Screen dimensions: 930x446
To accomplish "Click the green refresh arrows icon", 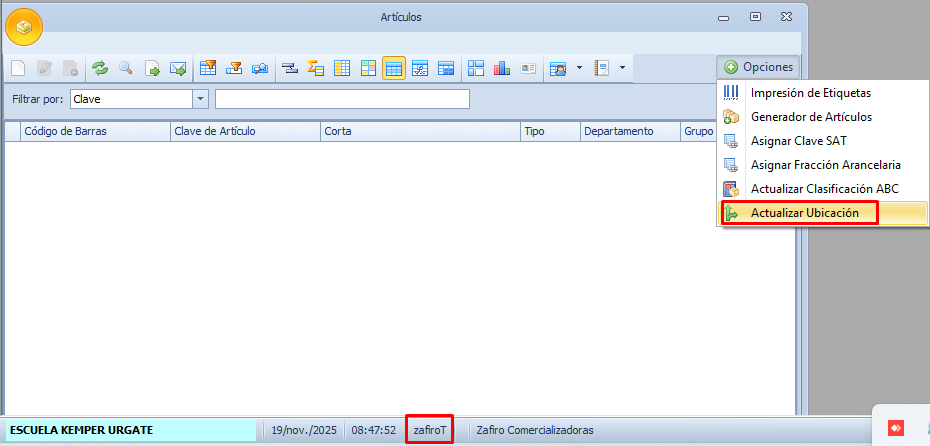I will pos(100,68).
